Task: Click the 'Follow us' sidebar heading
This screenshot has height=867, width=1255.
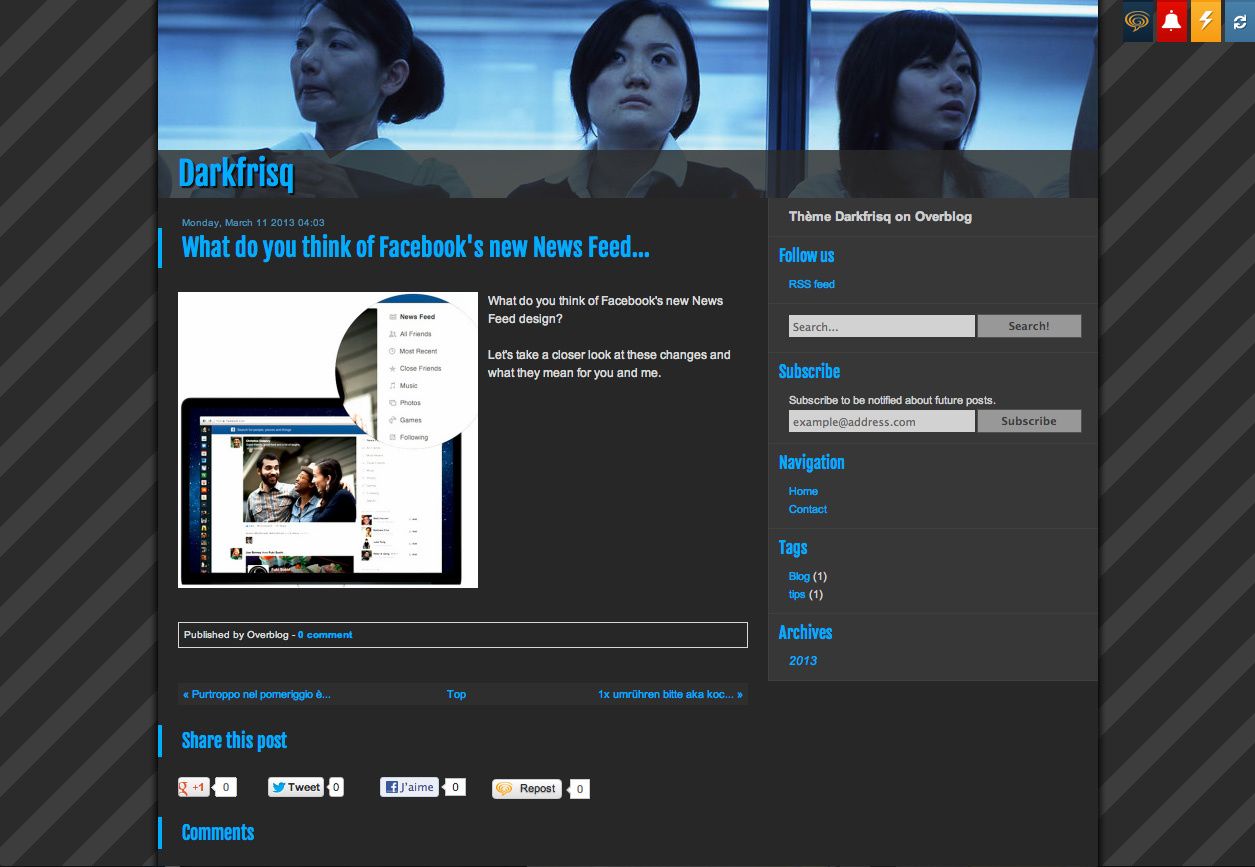Action: [x=806, y=256]
